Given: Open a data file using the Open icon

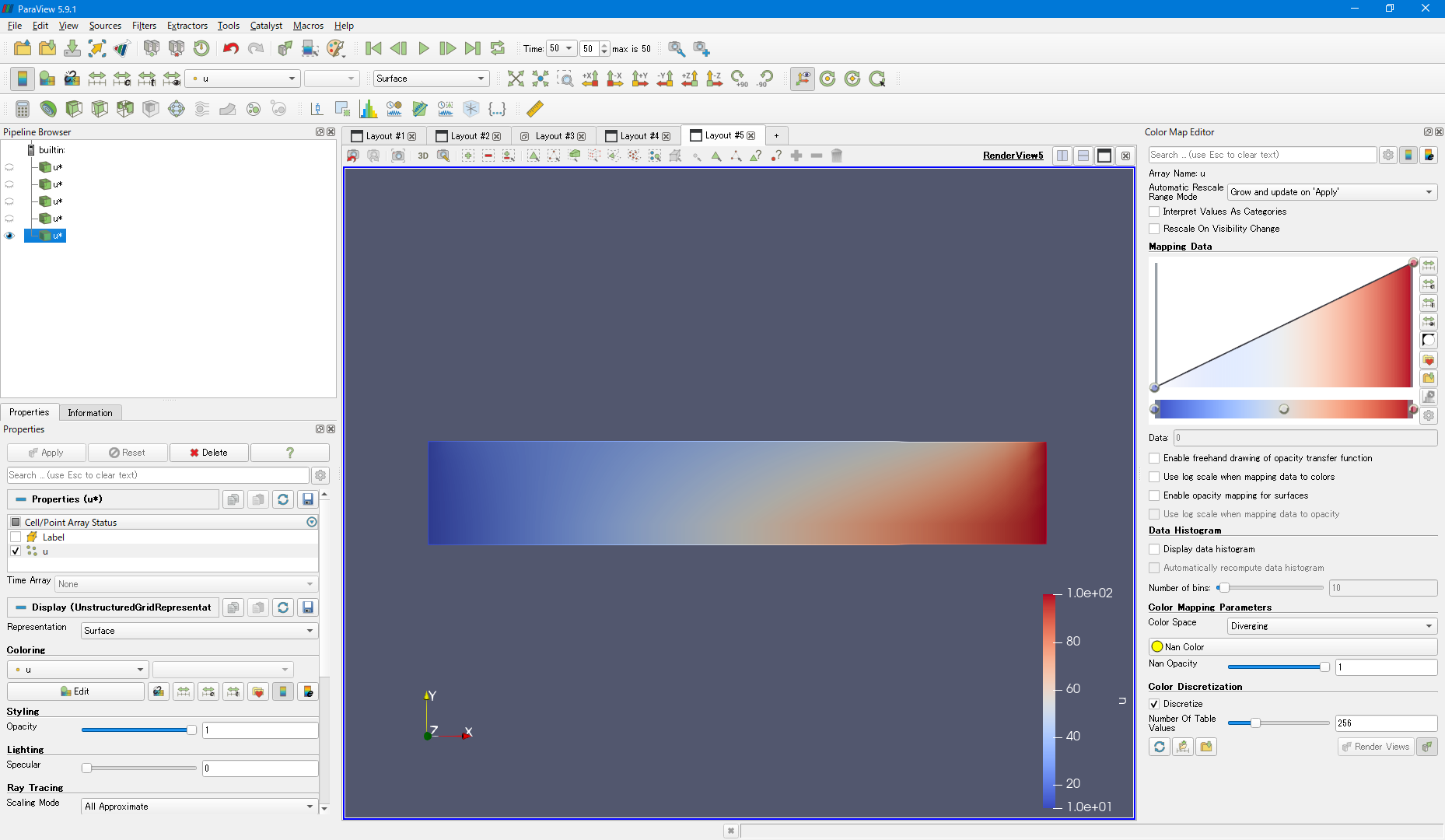Looking at the screenshot, I should [x=23, y=48].
